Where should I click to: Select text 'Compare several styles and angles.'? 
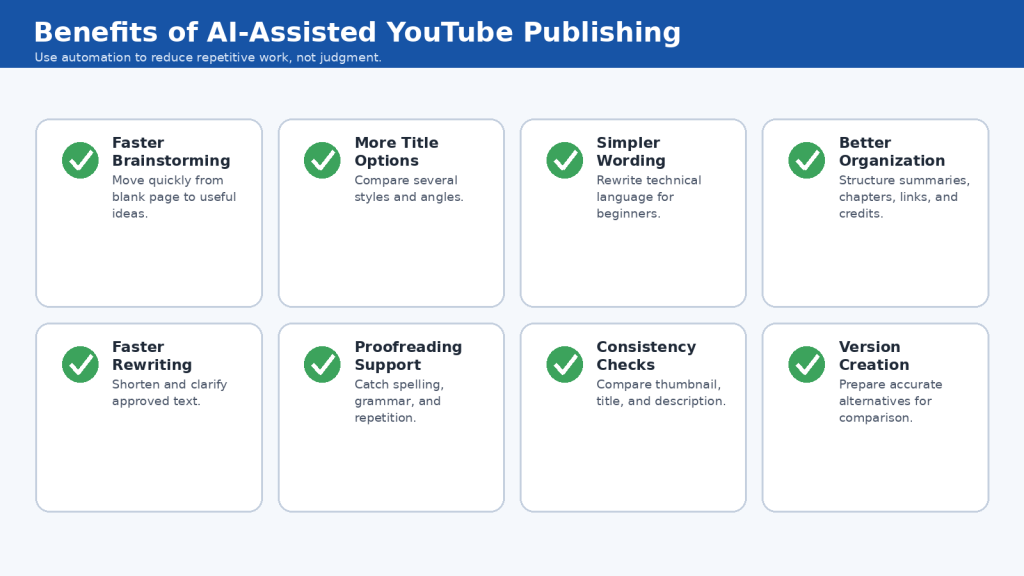[409, 189]
